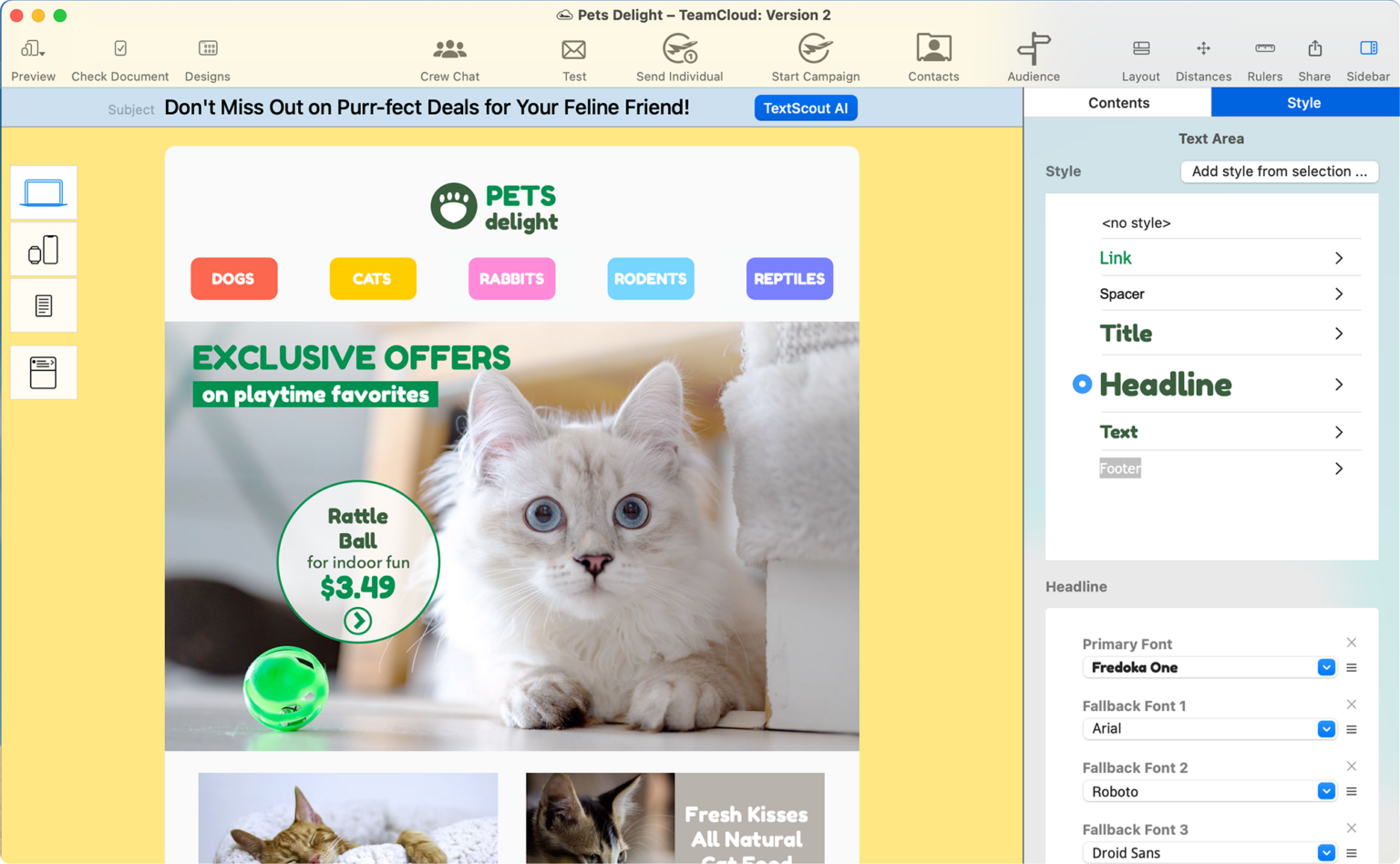Click the TextScout AI button
Screen dimensions: 1400x864
point(806,108)
